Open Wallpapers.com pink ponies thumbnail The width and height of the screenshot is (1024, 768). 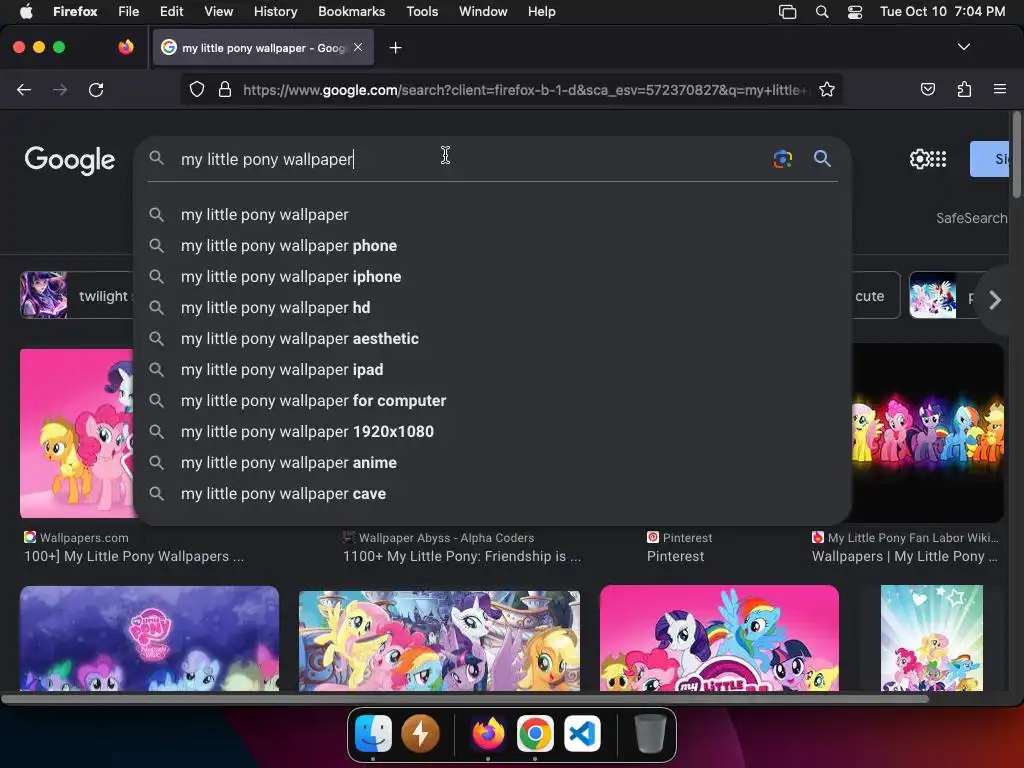[77, 433]
